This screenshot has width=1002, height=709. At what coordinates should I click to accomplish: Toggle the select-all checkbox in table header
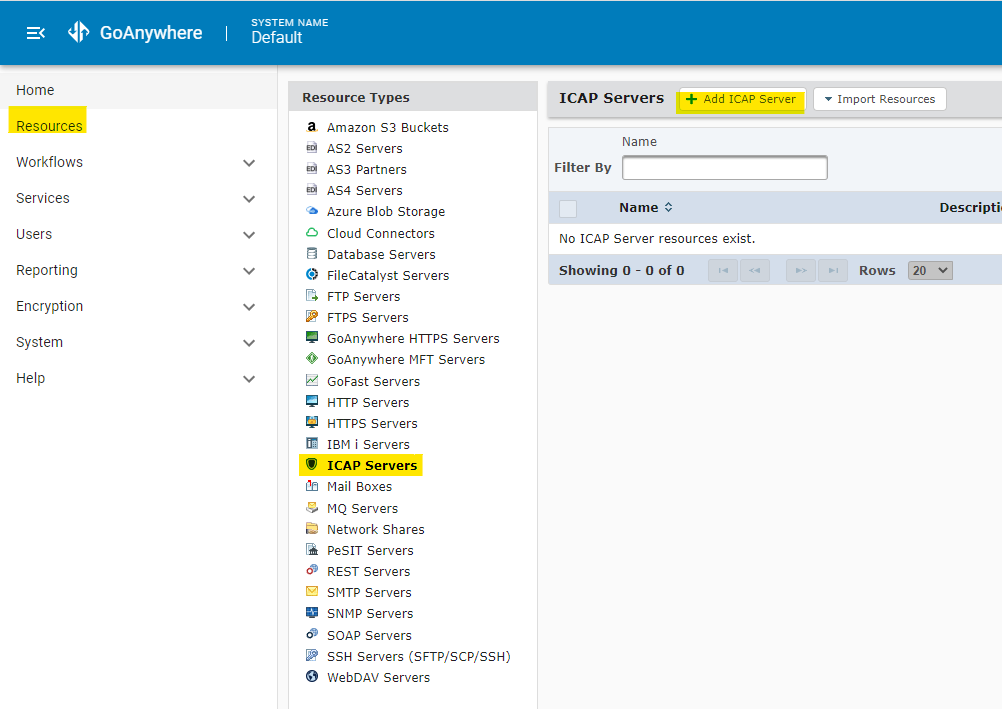567,208
